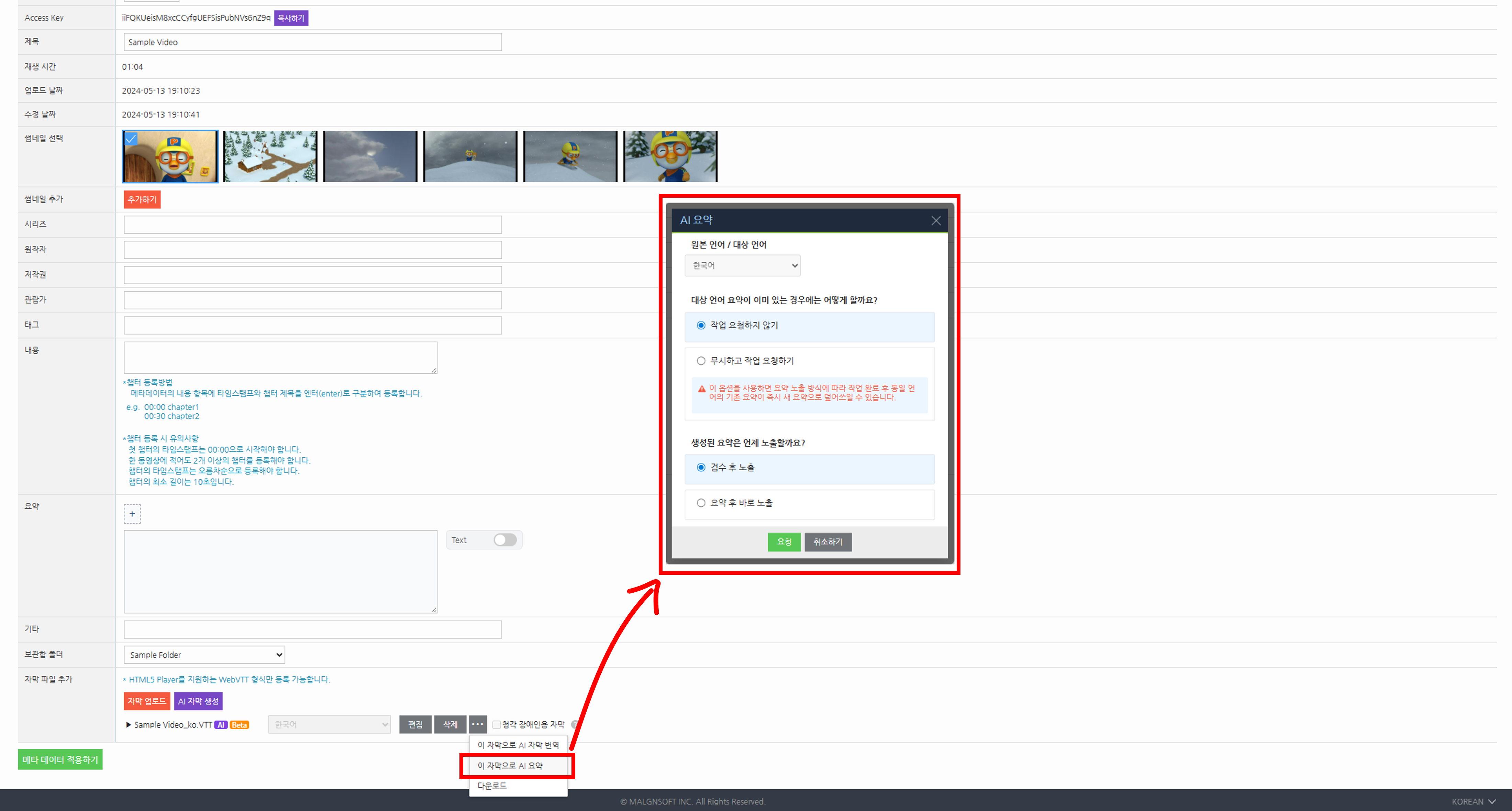Toggle the Text switch for summary
The image size is (1512, 811).
504,540
